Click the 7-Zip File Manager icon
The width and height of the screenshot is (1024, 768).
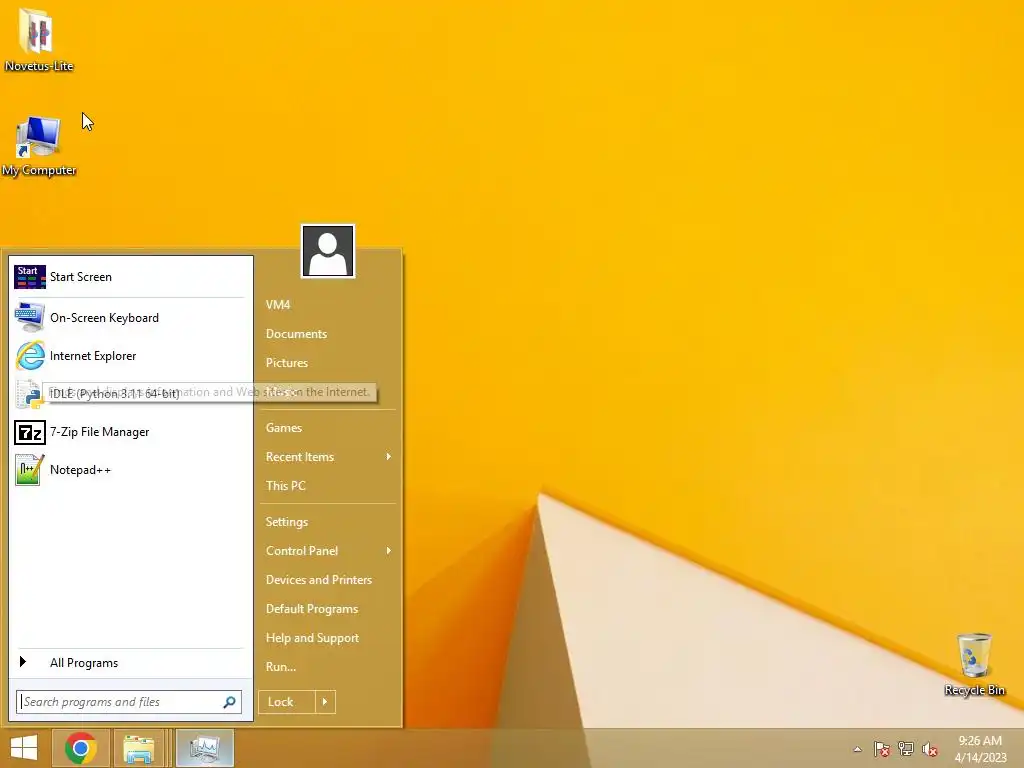29,432
